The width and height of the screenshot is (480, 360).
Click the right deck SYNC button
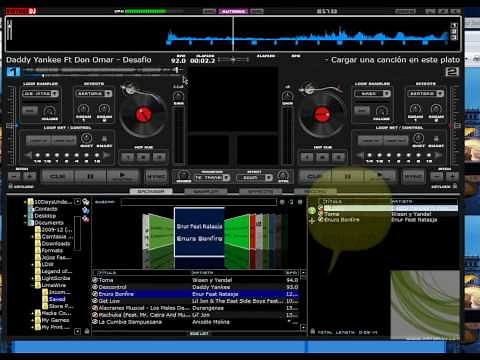[x=413, y=176]
